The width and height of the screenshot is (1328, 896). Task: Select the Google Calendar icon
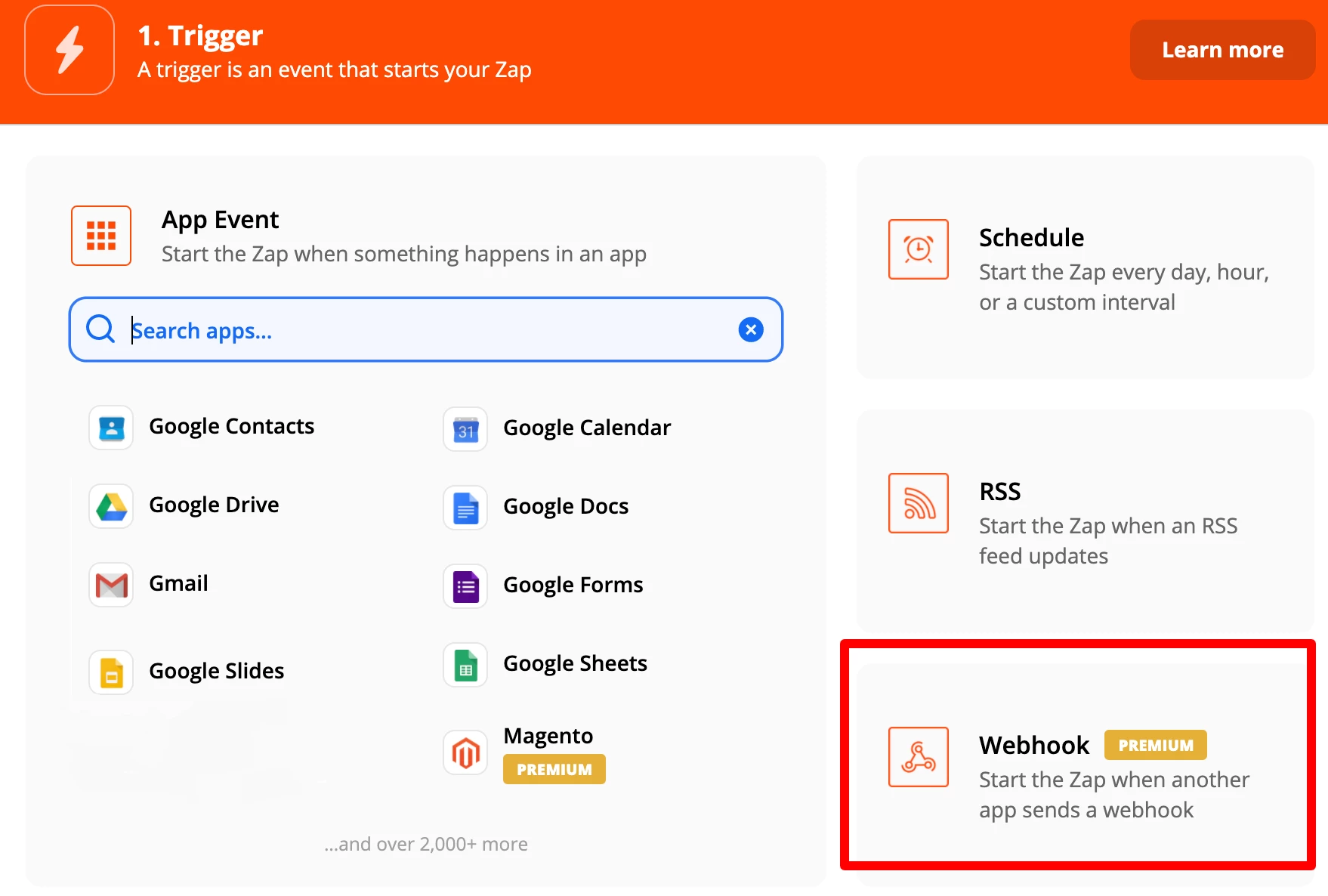465,429
